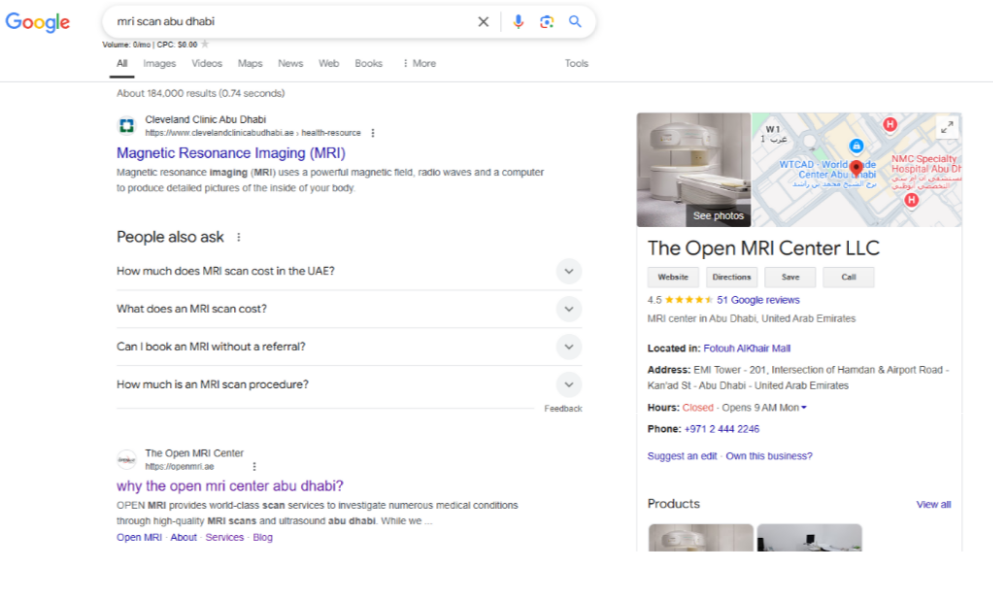Screen dimensions: 993x601
Task: Click the Call button
Action: pyautogui.click(x=849, y=277)
